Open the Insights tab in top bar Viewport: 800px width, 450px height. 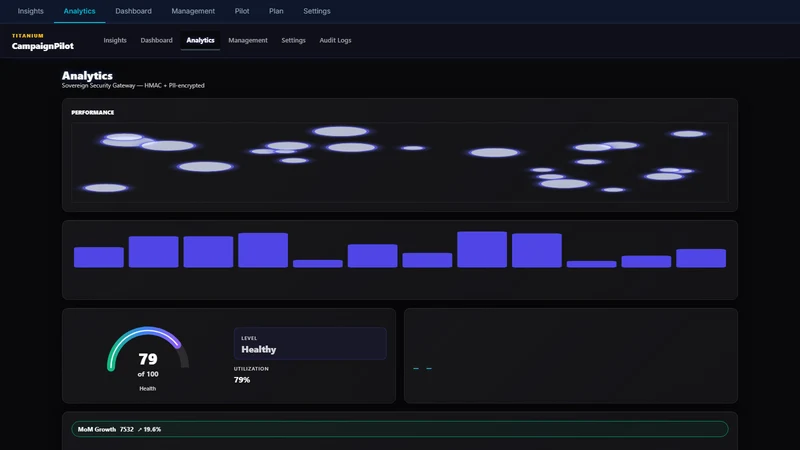31,11
